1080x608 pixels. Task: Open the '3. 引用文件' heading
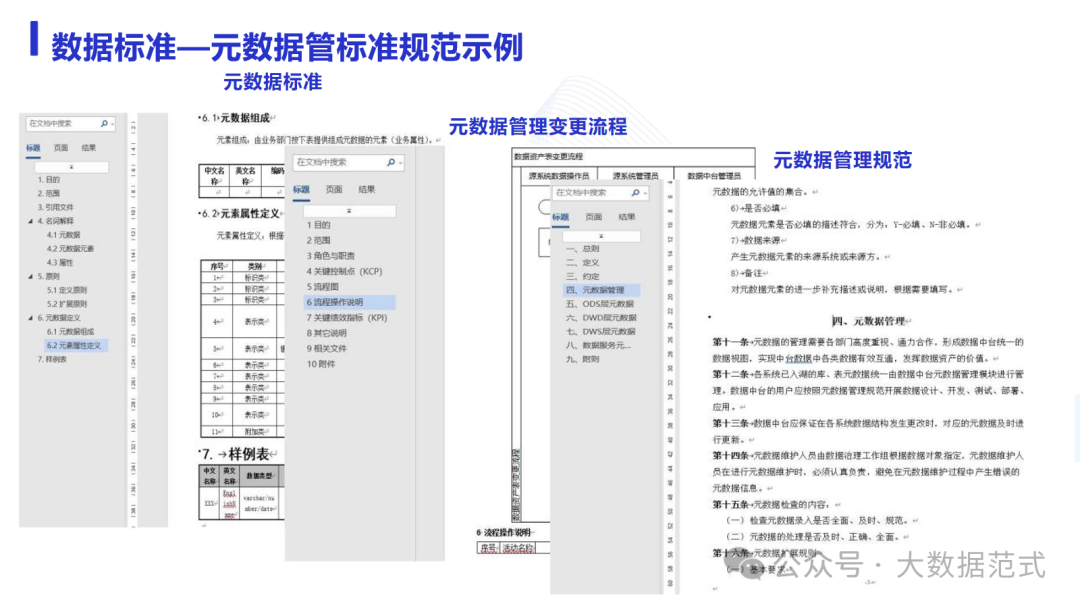[55, 207]
